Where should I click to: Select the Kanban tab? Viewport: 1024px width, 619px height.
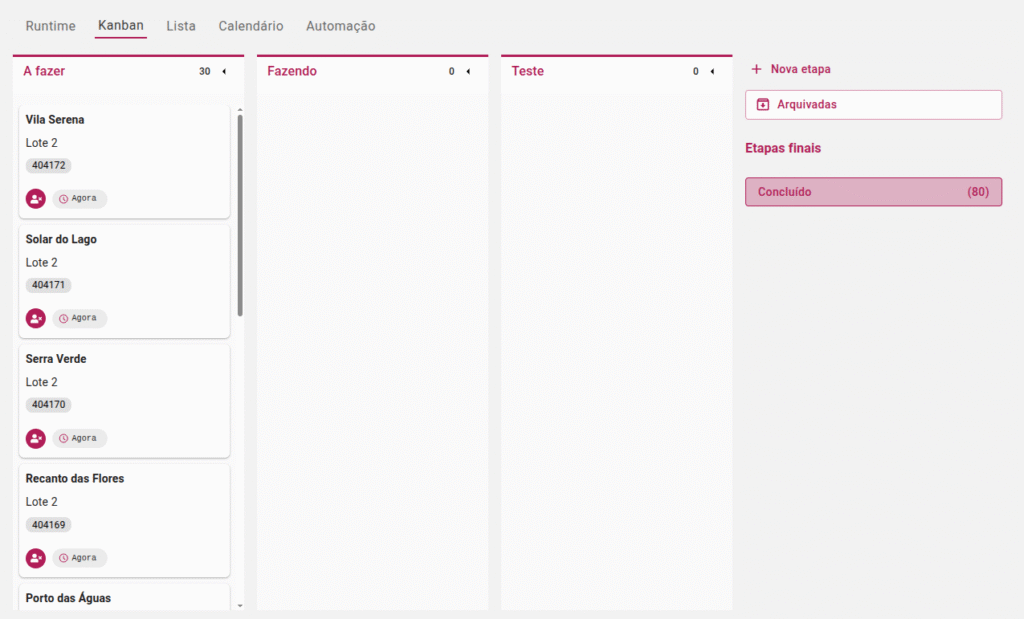tap(121, 25)
